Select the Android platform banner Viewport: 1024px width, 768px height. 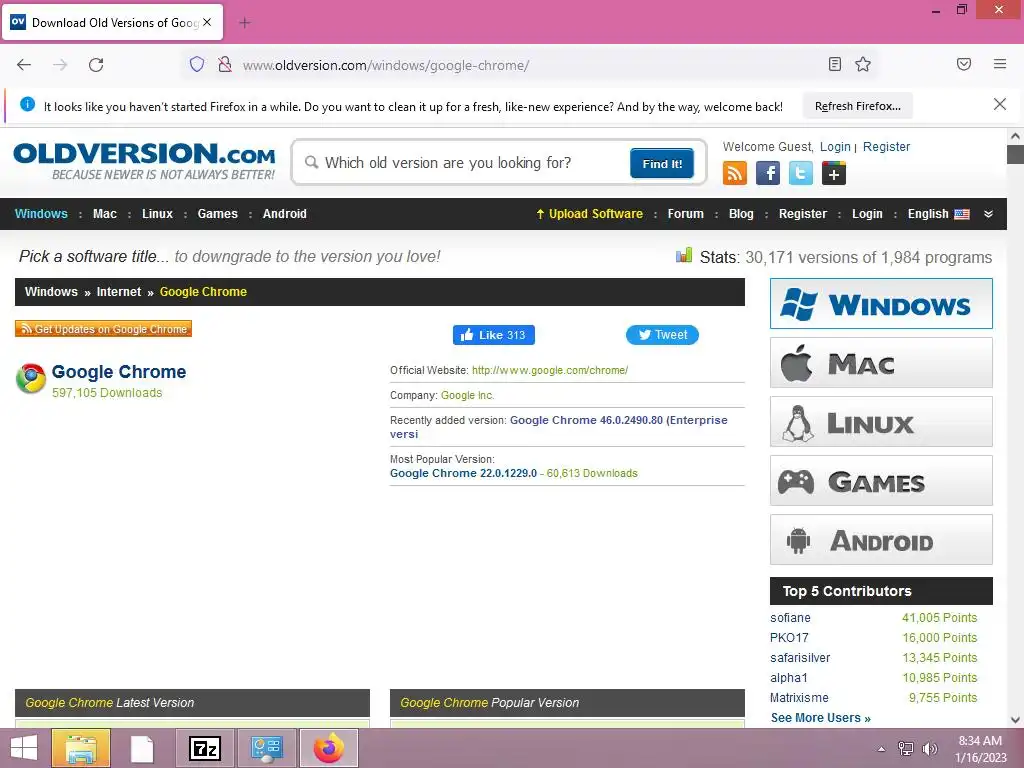click(x=881, y=539)
